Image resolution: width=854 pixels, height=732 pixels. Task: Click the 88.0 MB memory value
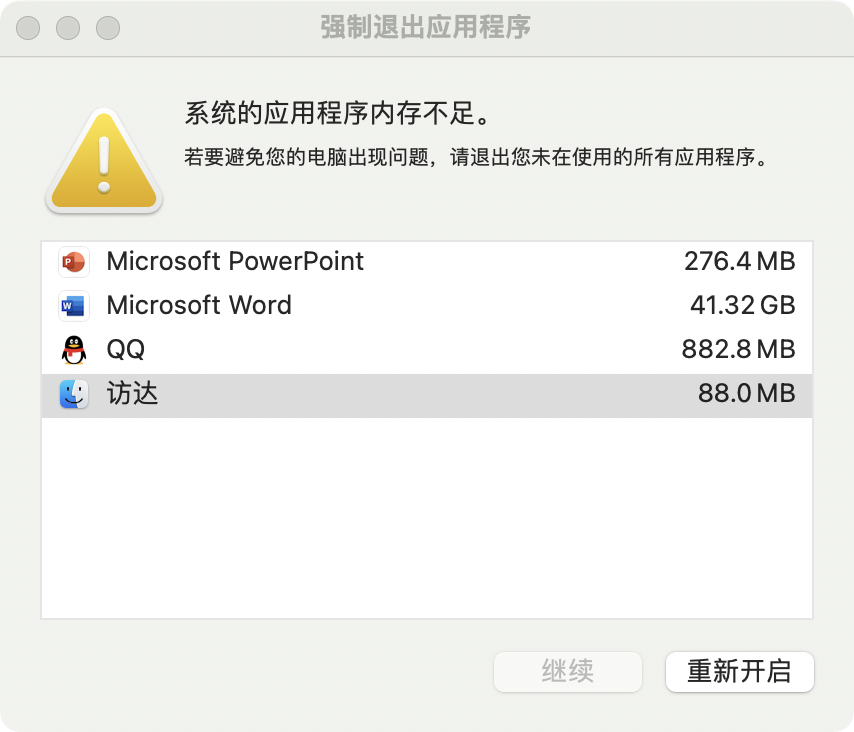[x=746, y=394]
